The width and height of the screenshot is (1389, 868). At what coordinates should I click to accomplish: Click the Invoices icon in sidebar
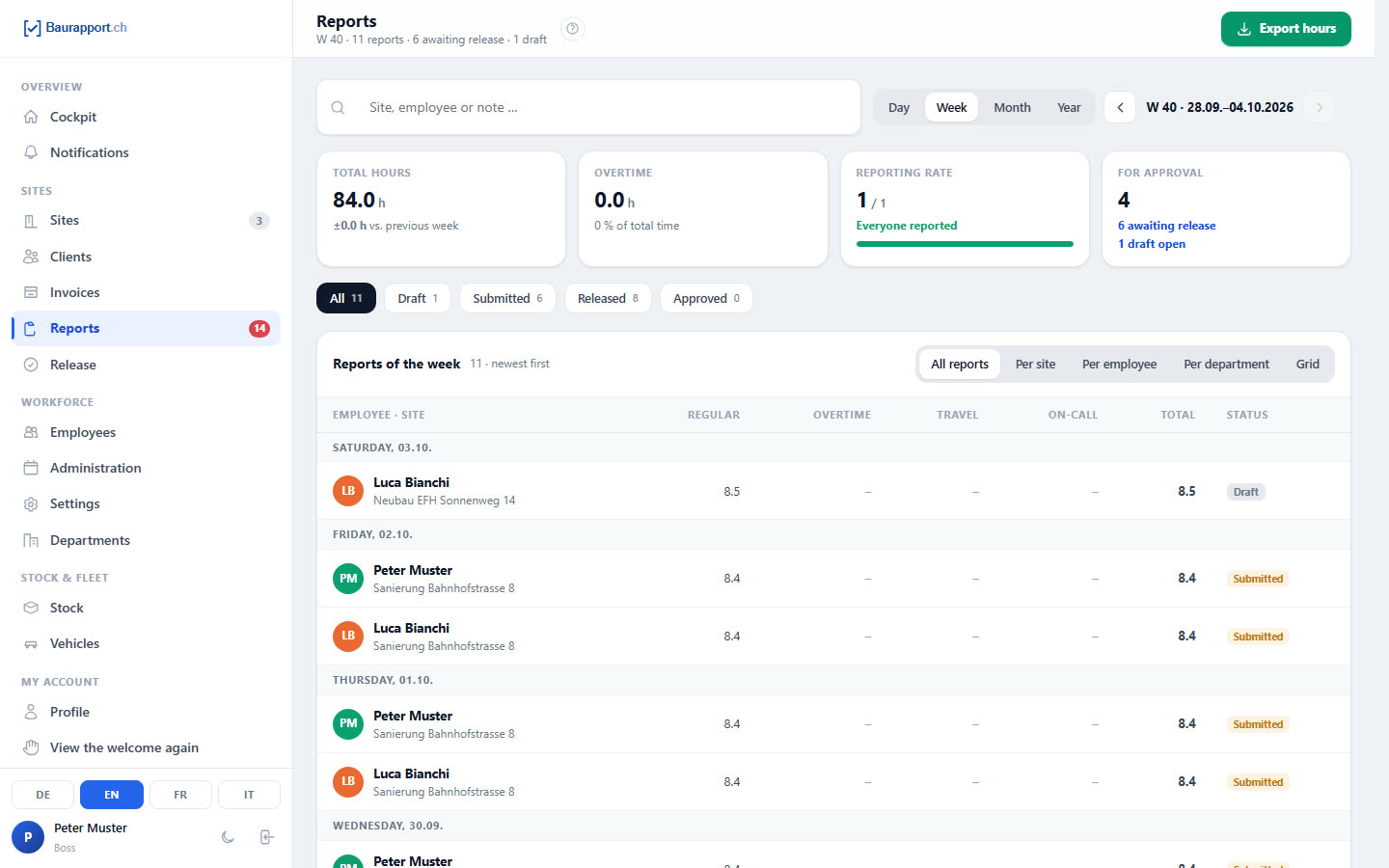[x=31, y=292]
